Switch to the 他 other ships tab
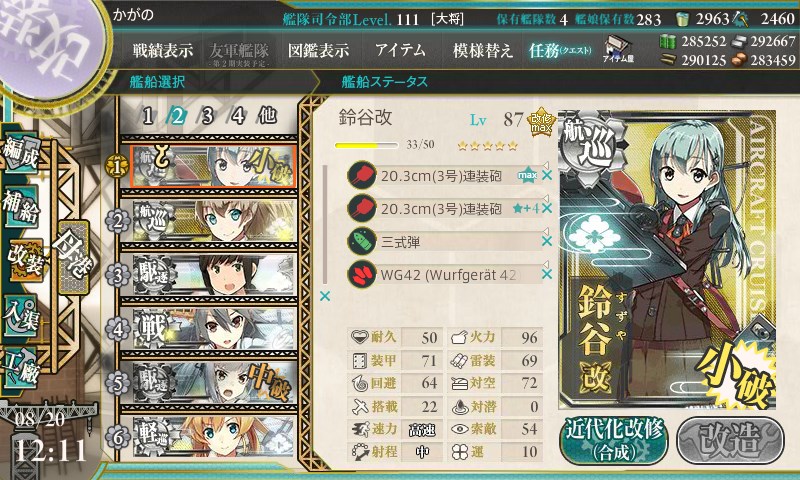This screenshot has width=800, height=480. (267, 115)
